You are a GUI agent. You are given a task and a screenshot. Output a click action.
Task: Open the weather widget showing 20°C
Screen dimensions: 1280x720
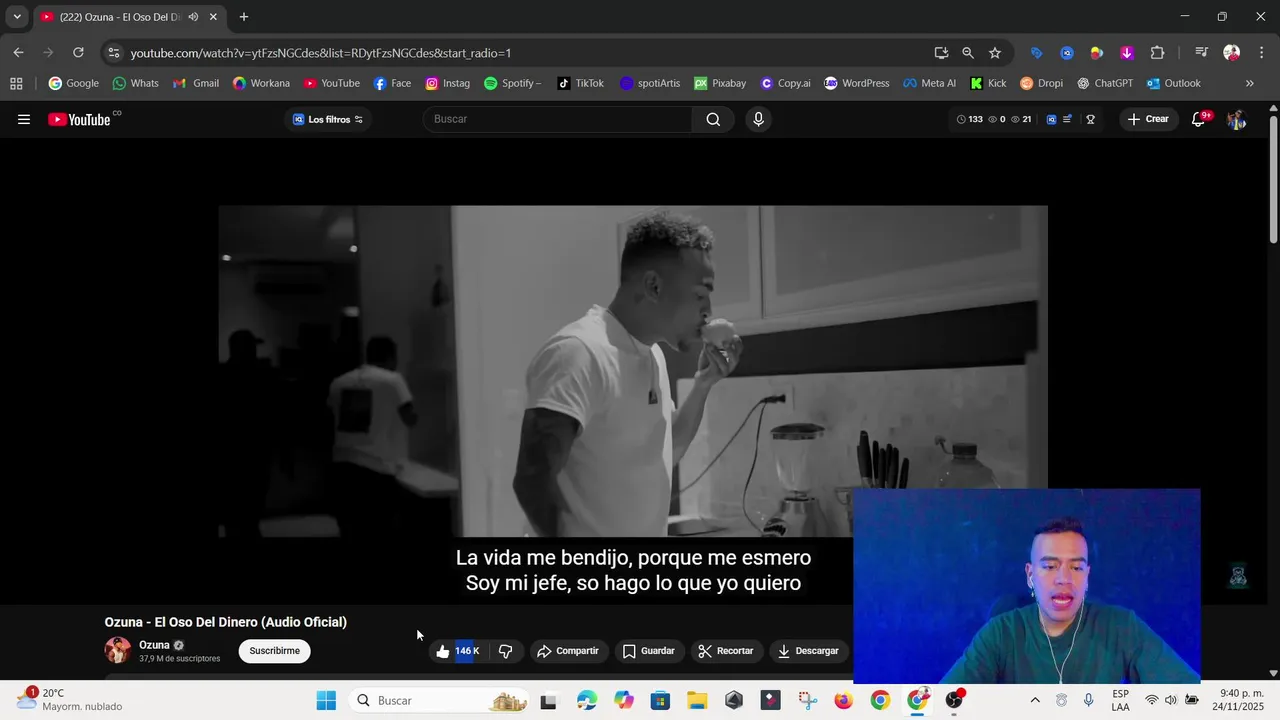pyautogui.click(x=70, y=700)
